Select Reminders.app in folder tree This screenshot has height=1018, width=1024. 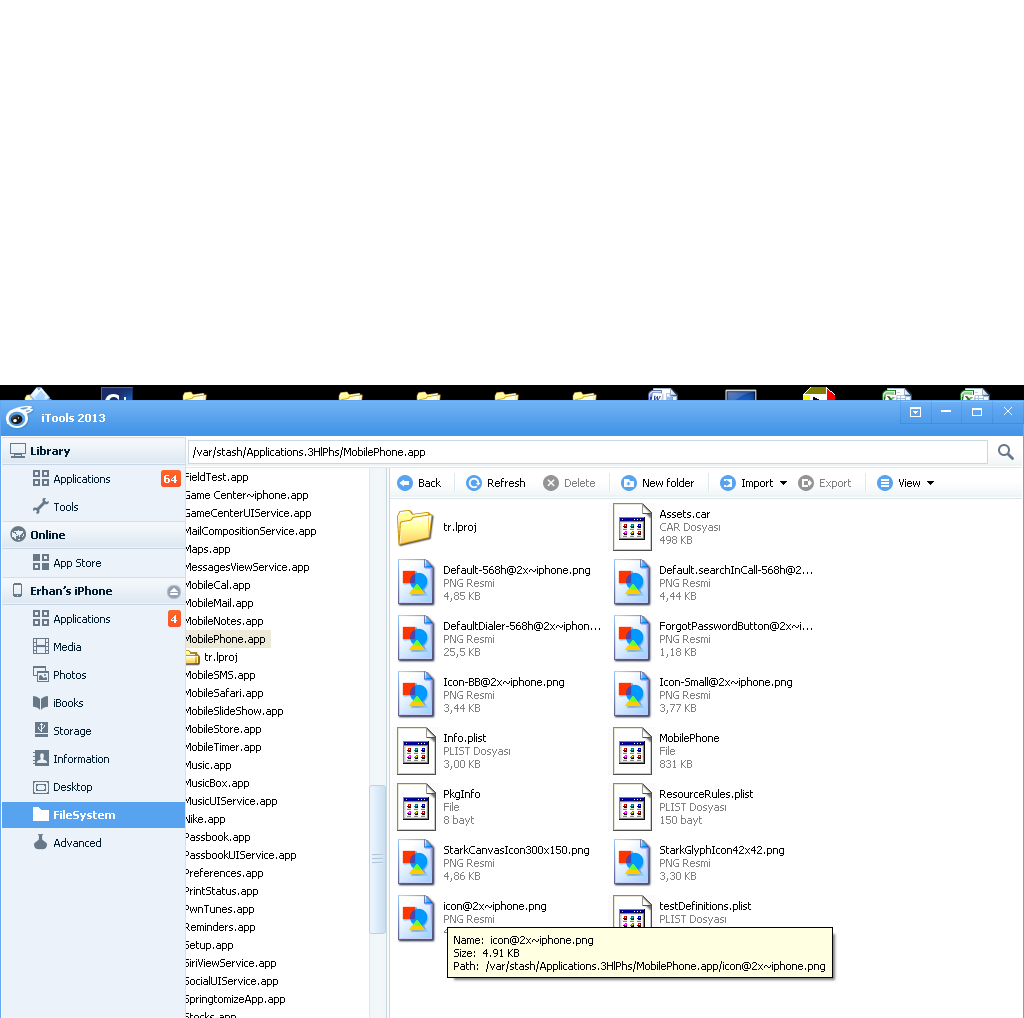point(220,927)
